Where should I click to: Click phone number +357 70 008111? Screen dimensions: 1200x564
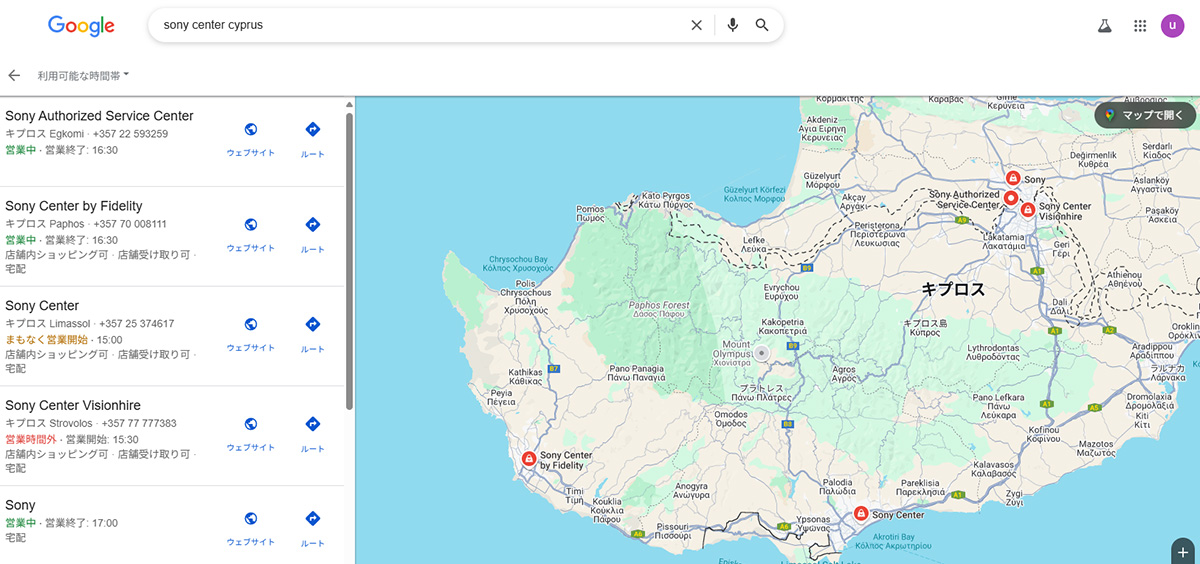click(x=131, y=224)
